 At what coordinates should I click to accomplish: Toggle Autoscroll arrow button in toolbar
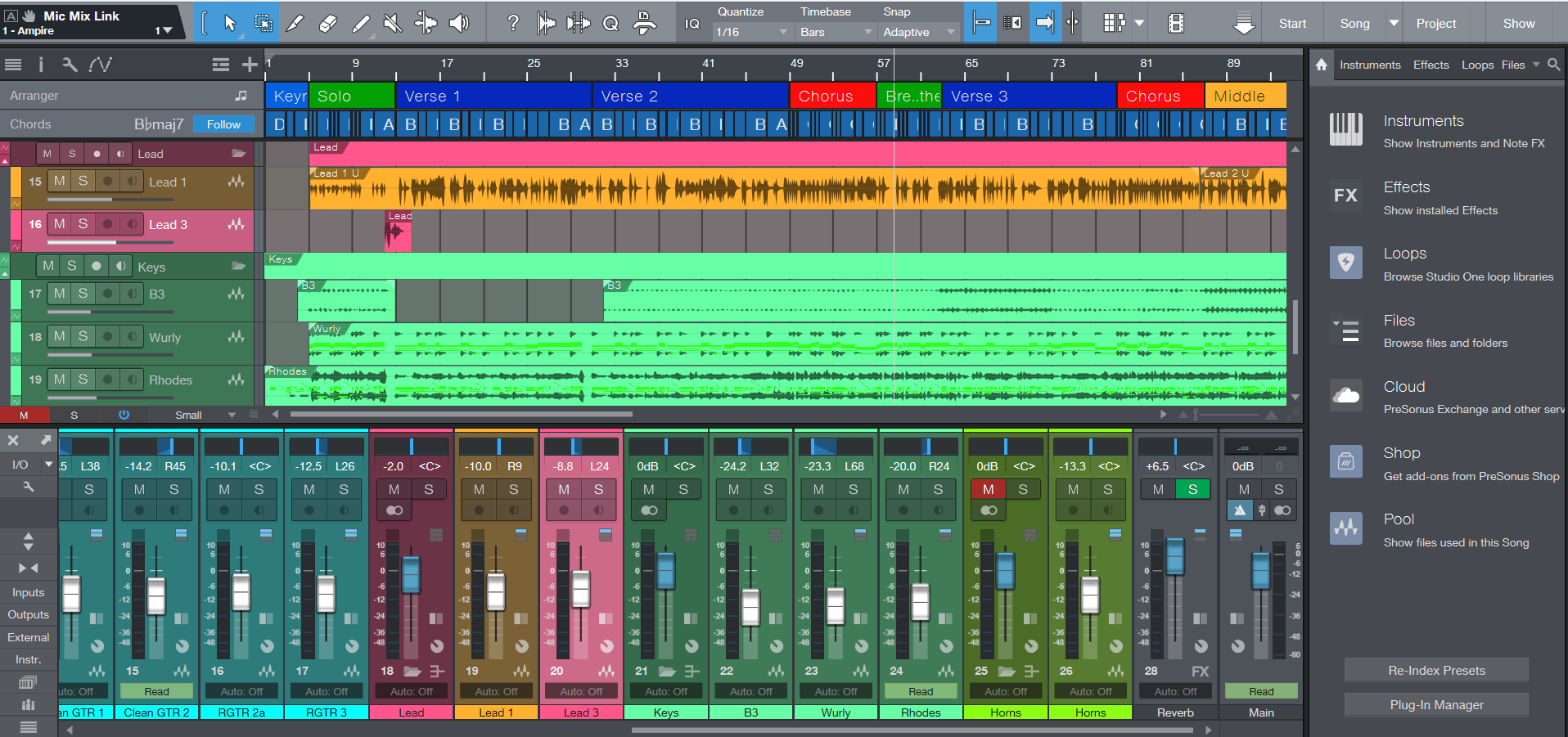tap(1044, 23)
